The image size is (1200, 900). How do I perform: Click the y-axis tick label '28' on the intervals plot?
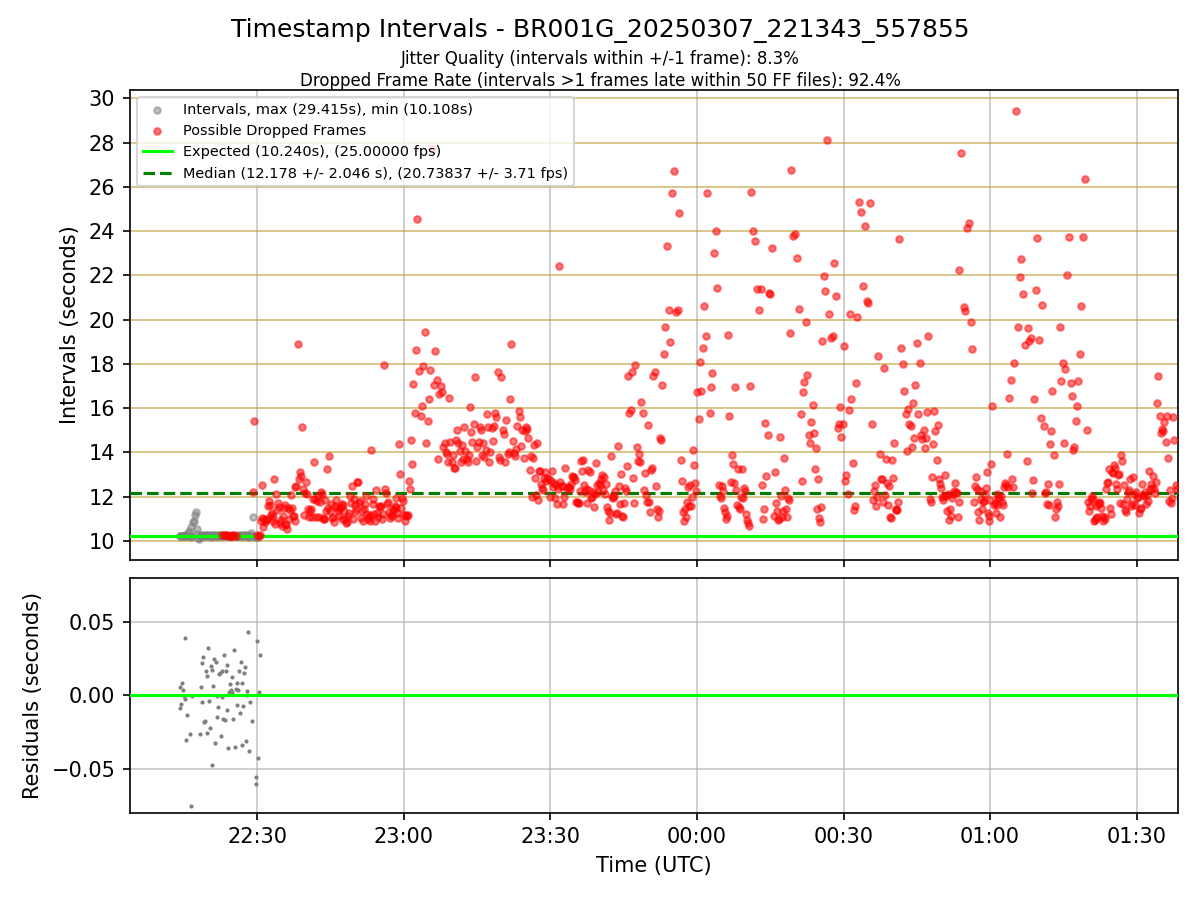pyautogui.click(x=101, y=143)
